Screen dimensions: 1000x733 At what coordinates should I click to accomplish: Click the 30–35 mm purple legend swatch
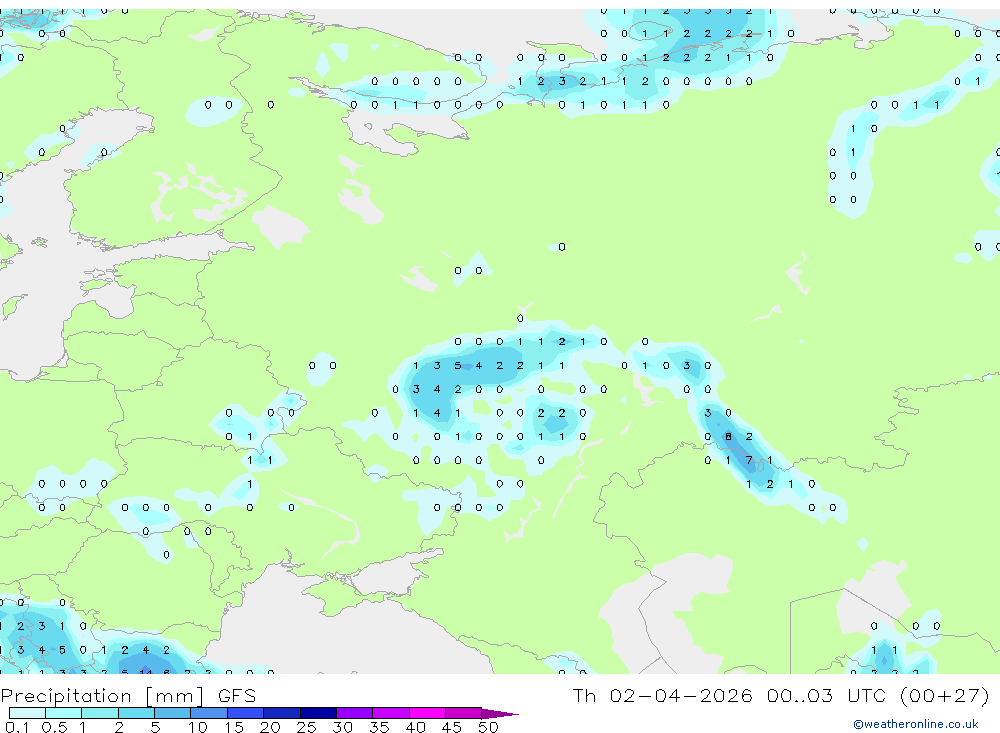coord(355,713)
